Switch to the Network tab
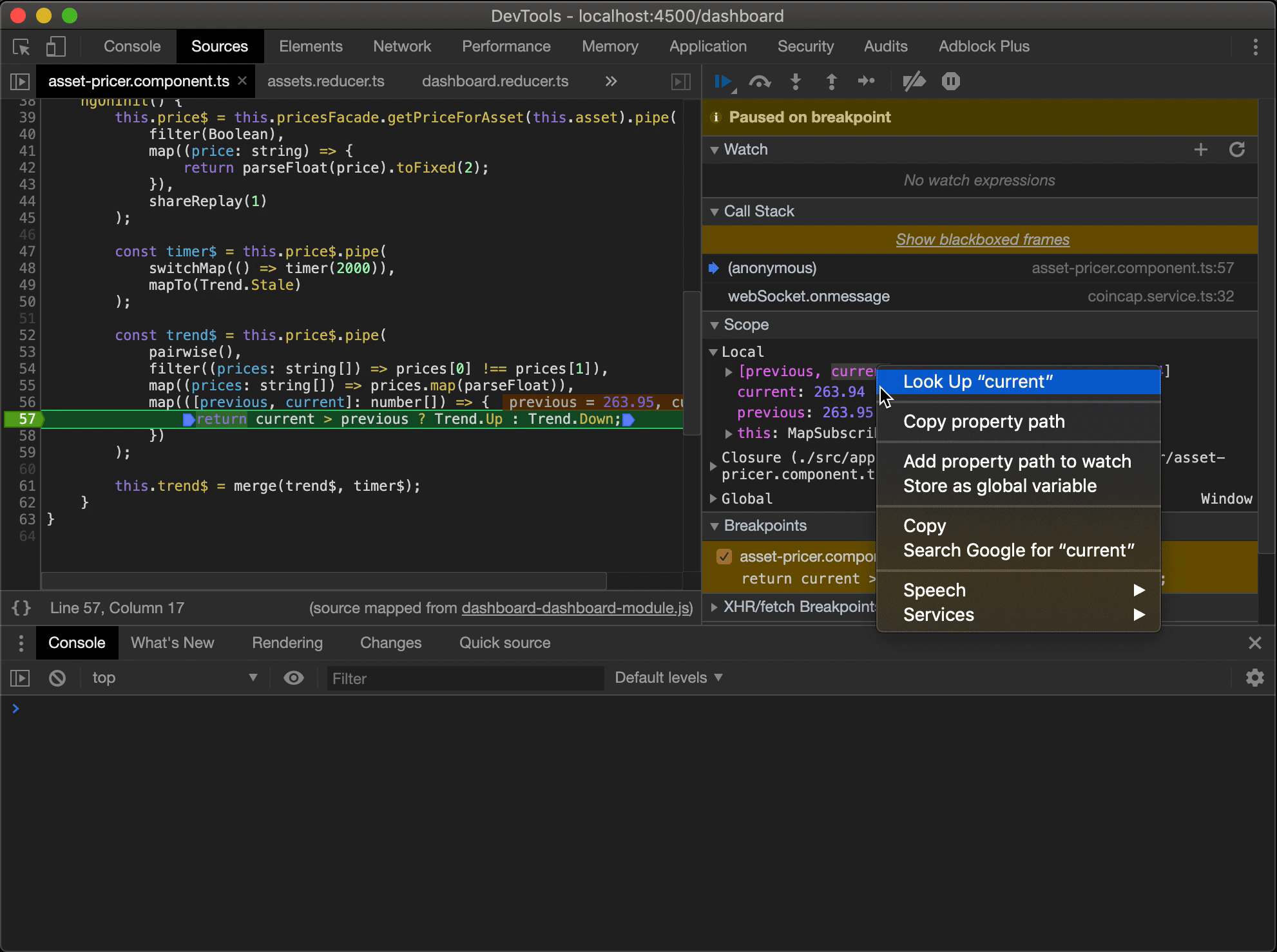Viewport: 1277px width, 952px height. click(402, 46)
